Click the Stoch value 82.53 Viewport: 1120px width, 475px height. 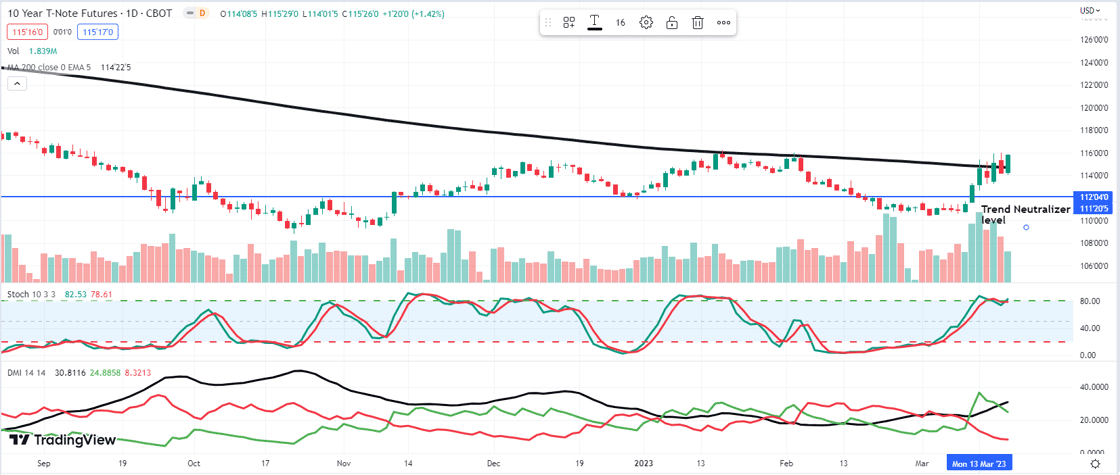pyautogui.click(x=75, y=294)
